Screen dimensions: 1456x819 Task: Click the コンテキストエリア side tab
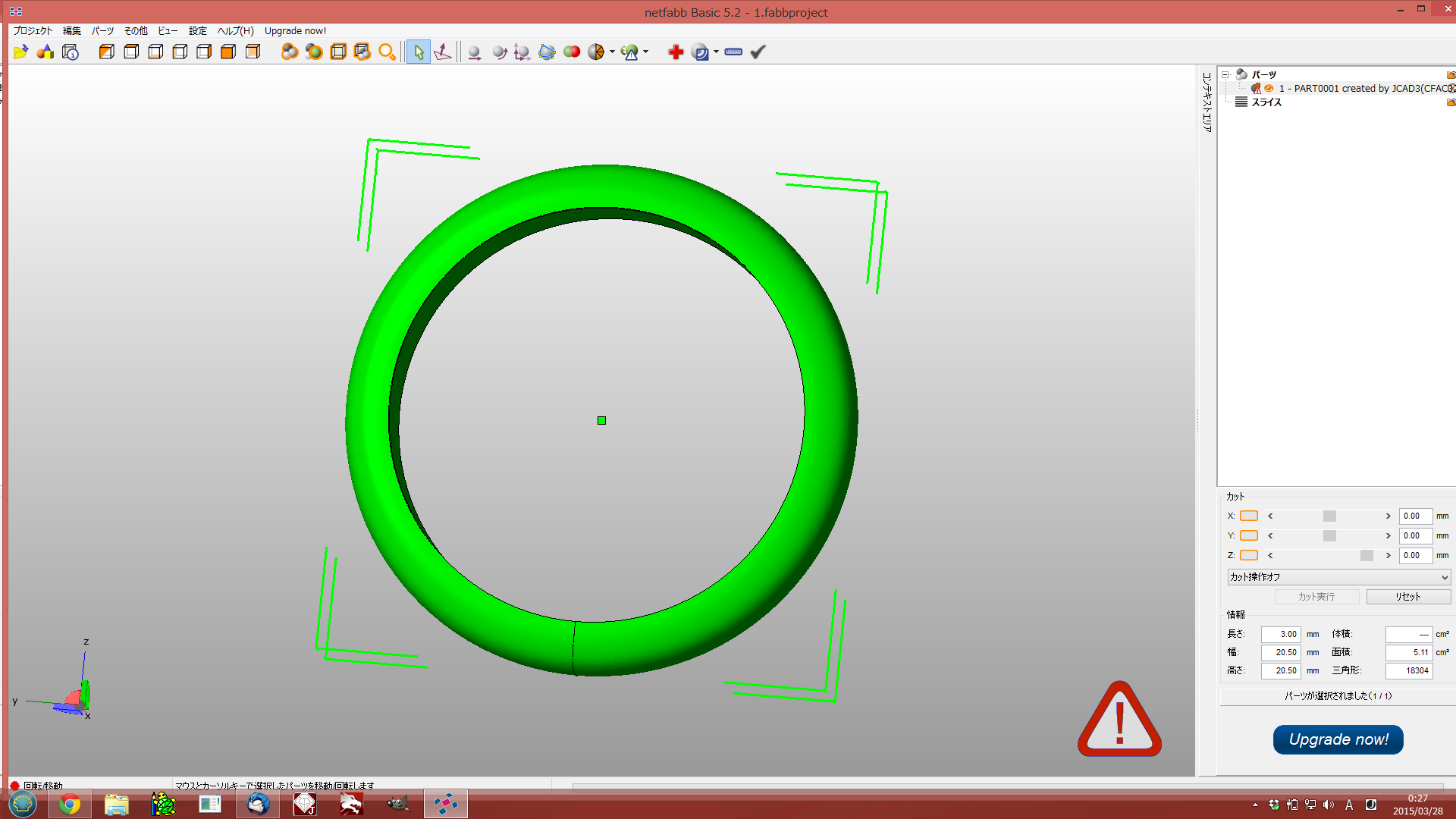click(x=1207, y=102)
